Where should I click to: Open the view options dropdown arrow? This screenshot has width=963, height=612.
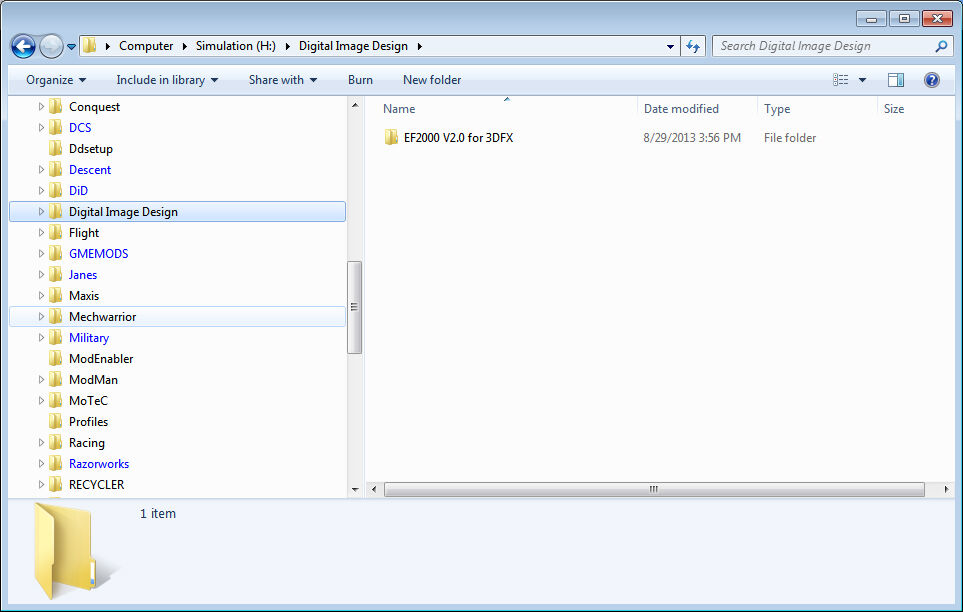862,80
